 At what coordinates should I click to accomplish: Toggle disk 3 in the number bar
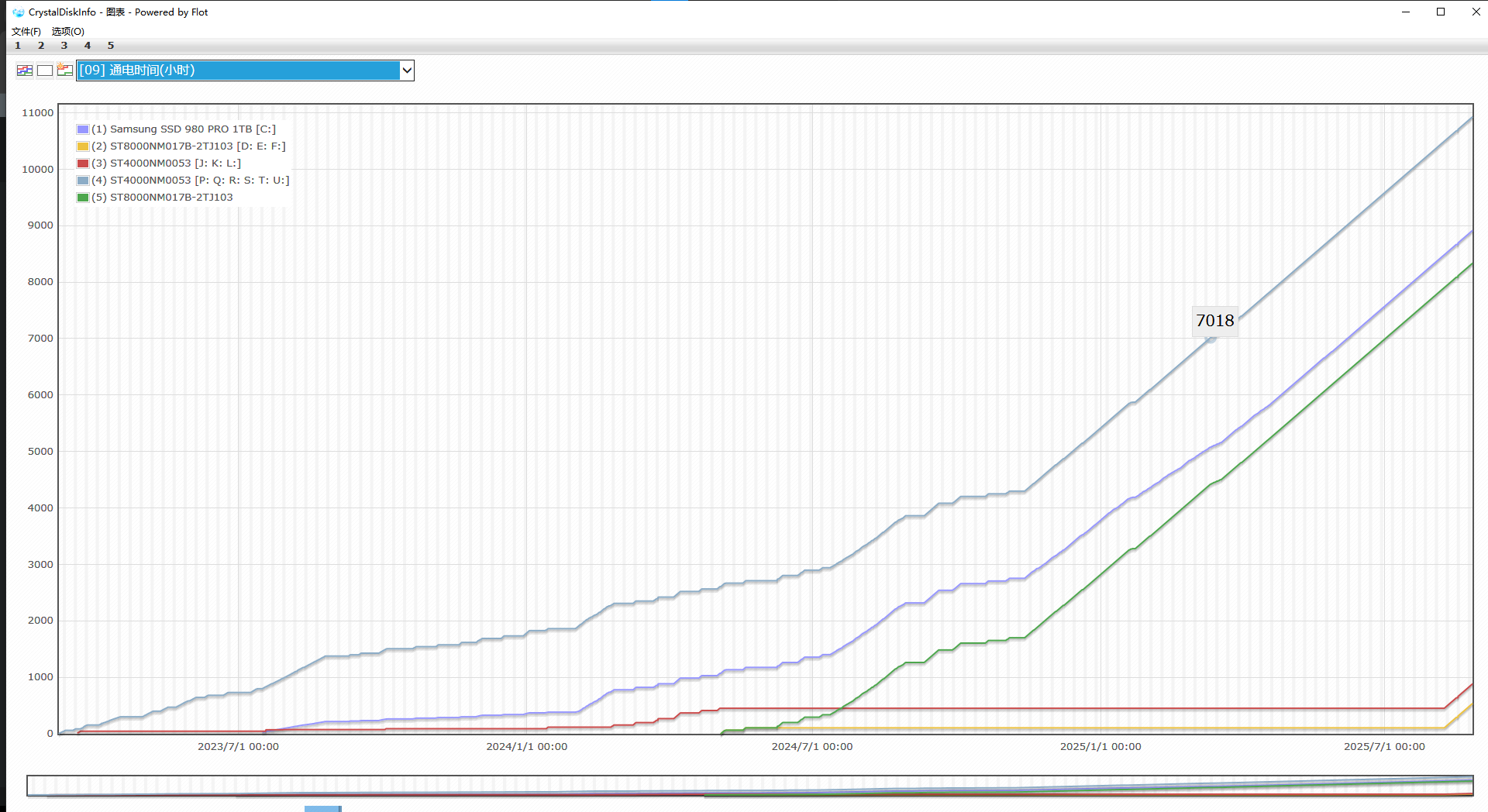click(x=64, y=46)
